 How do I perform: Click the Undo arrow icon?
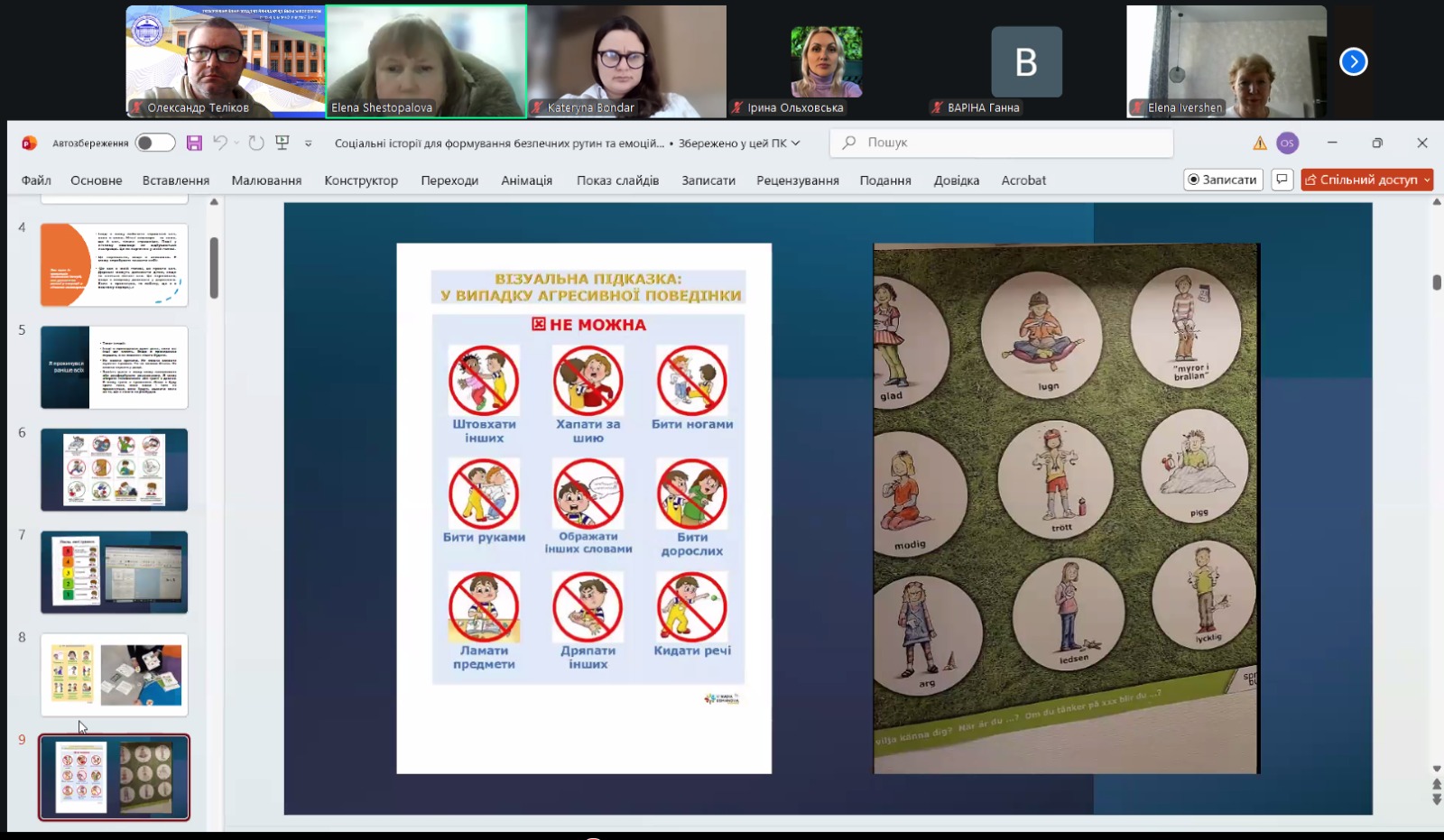click(220, 143)
